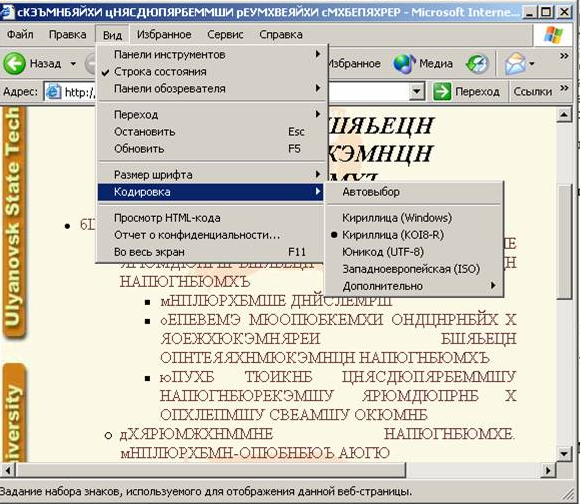The height and width of the screenshot is (504, 580).
Task: Expand the Дополнительно encodings submenu
Action: (414, 286)
